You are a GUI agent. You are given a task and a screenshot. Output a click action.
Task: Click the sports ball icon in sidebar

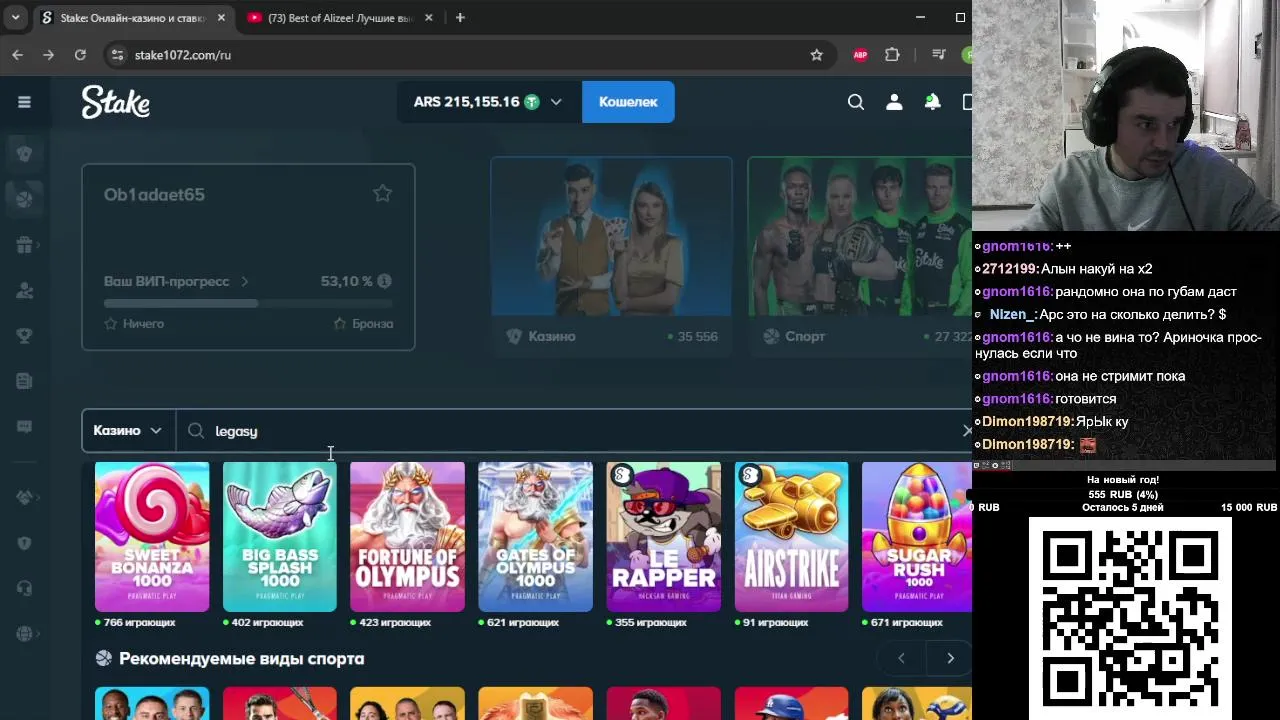24,199
